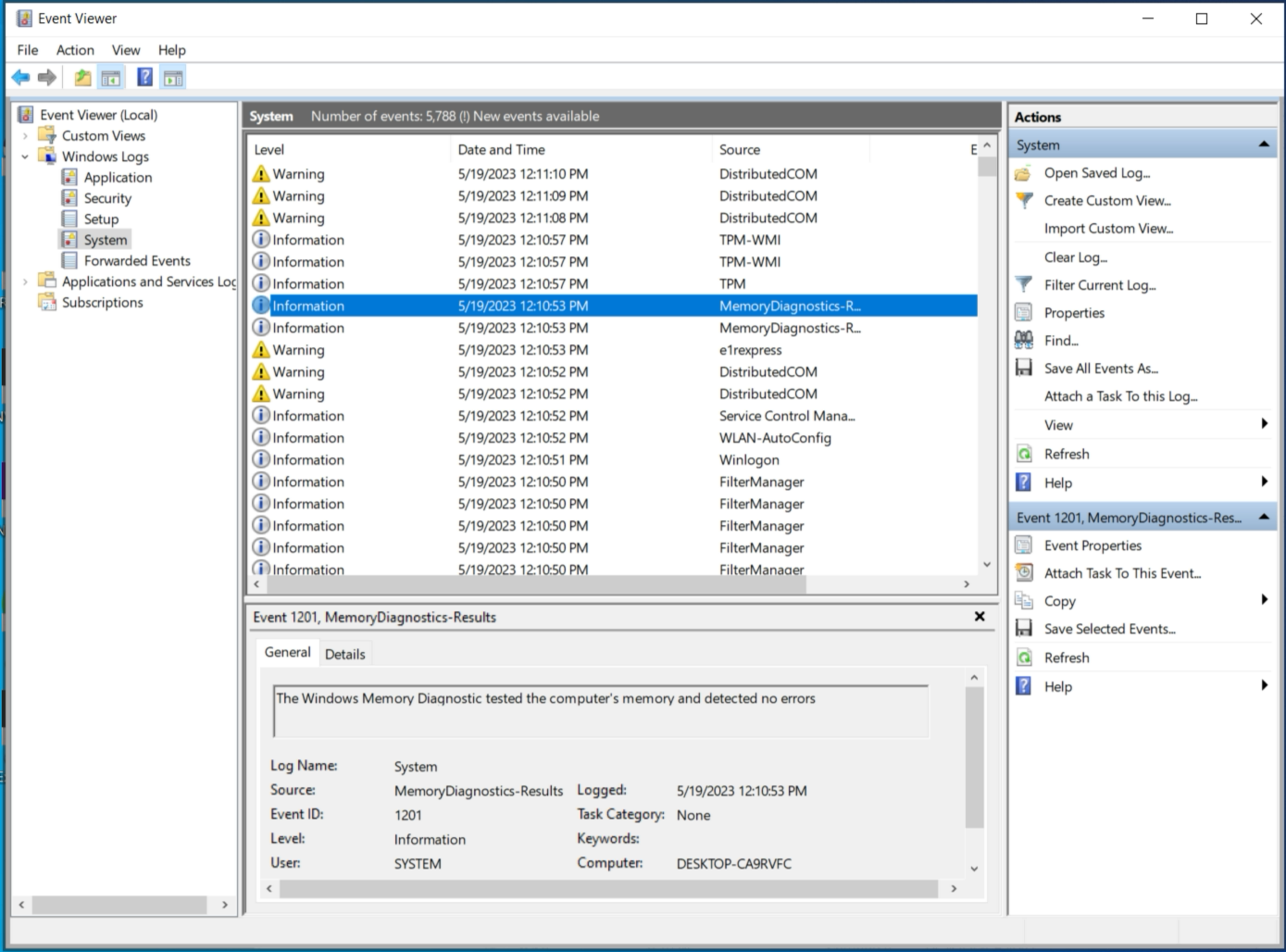Open the Action menu

click(x=74, y=50)
